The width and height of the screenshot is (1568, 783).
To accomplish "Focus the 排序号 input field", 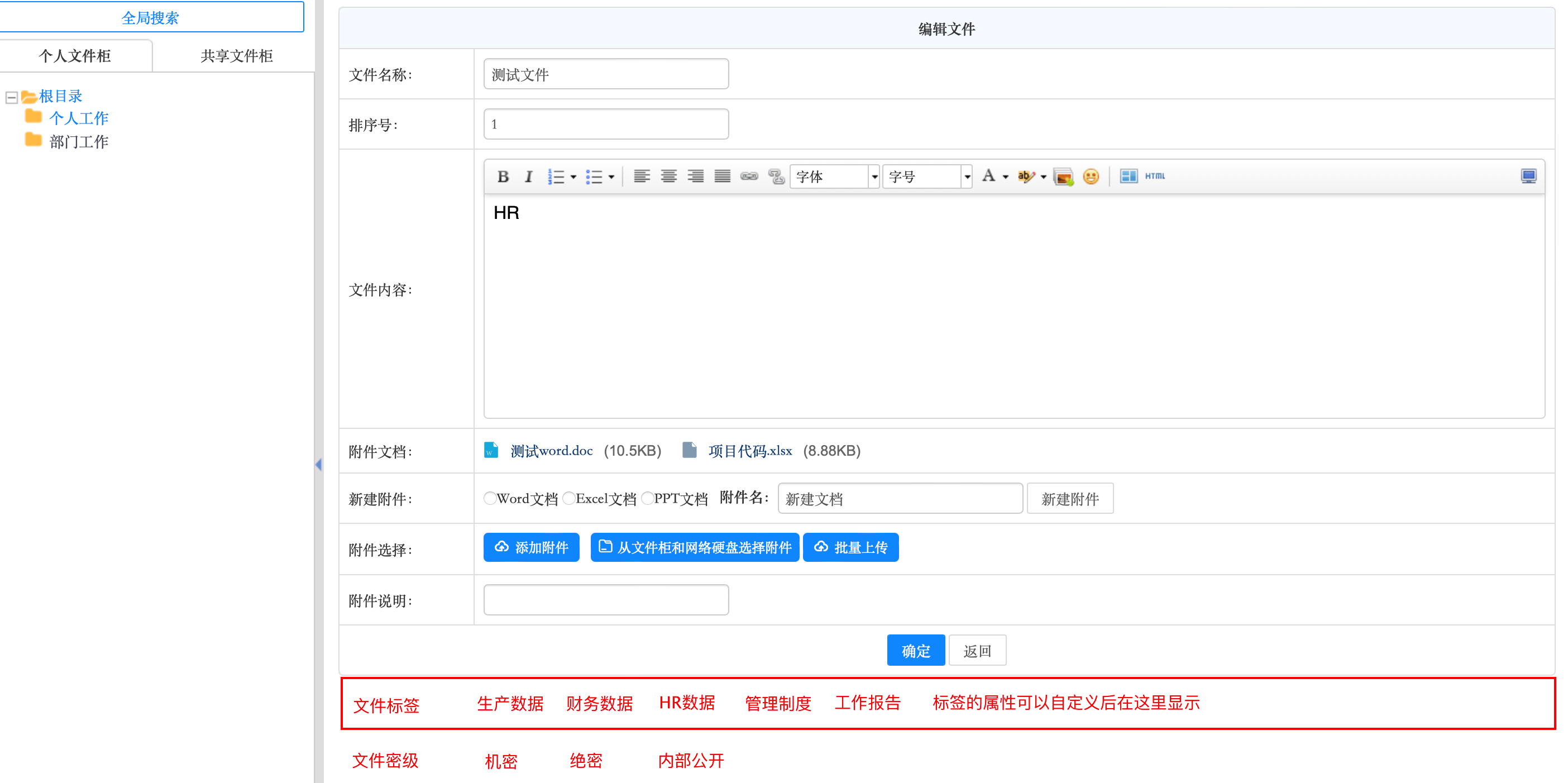I will 606,124.
